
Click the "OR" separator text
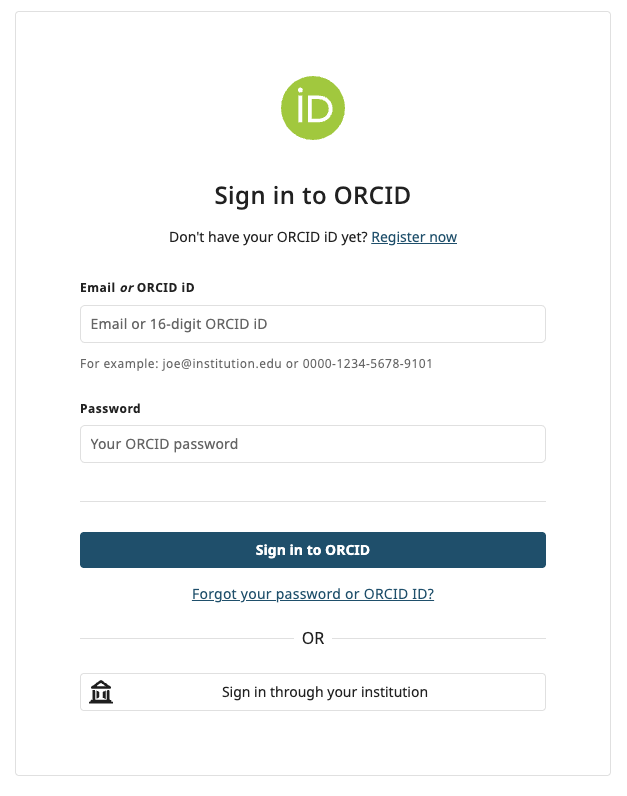coord(313,638)
